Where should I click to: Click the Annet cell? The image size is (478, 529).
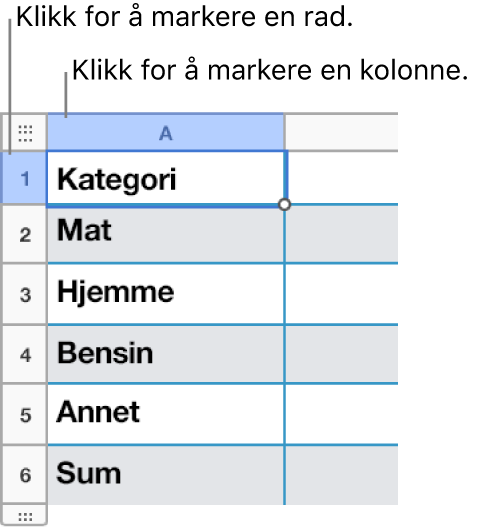pyautogui.click(x=166, y=414)
